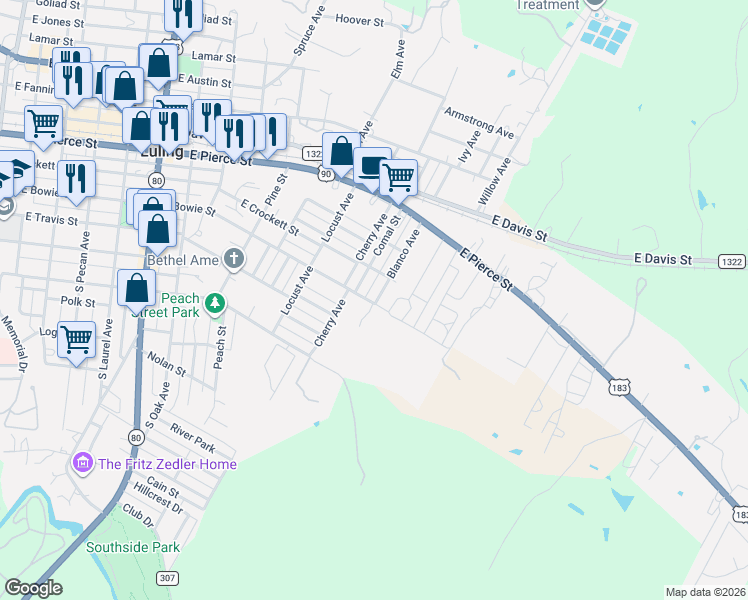Click The Fritz Zedler Home museum icon
The width and height of the screenshot is (748, 600).
(x=83, y=462)
